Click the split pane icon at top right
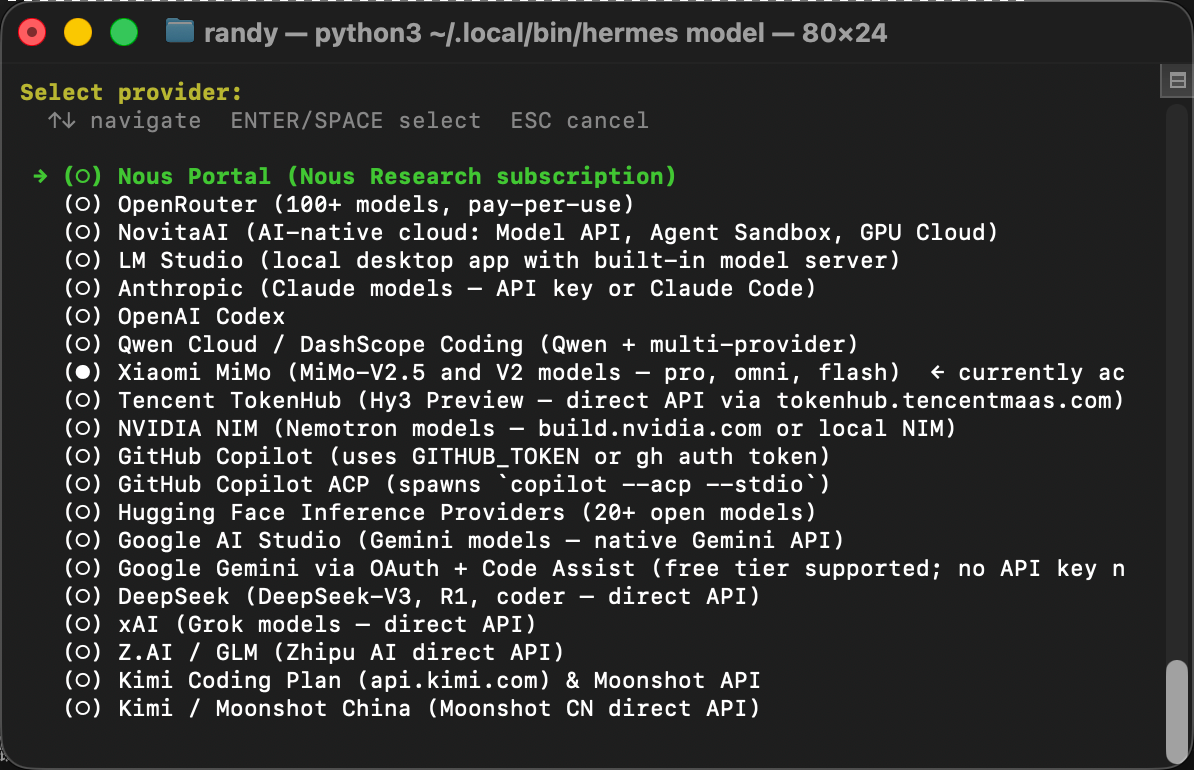Screen dimensions: 1194x770 click(1177, 80)
